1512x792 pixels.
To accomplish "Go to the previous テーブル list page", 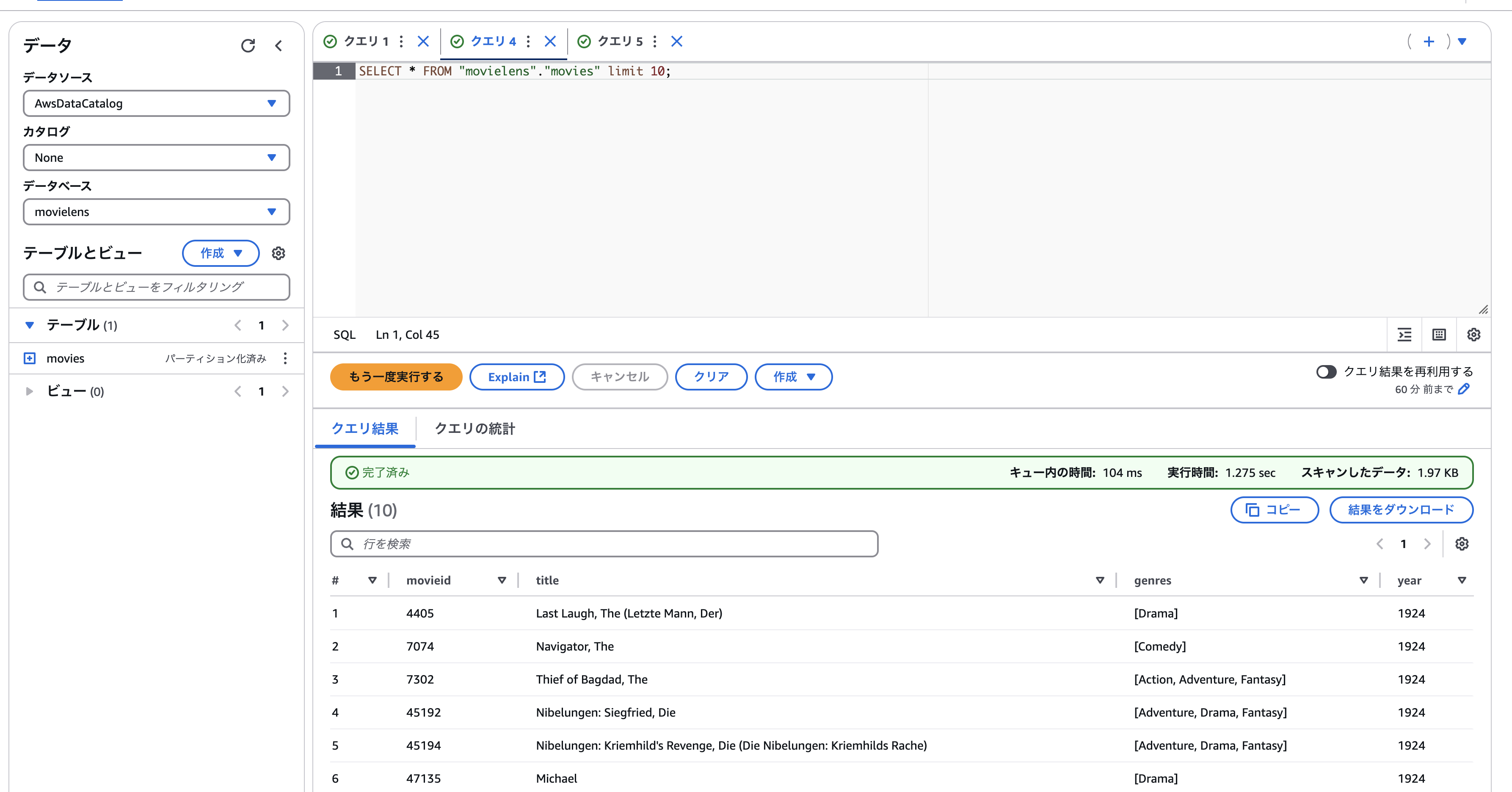I will [x=238, y=325].
